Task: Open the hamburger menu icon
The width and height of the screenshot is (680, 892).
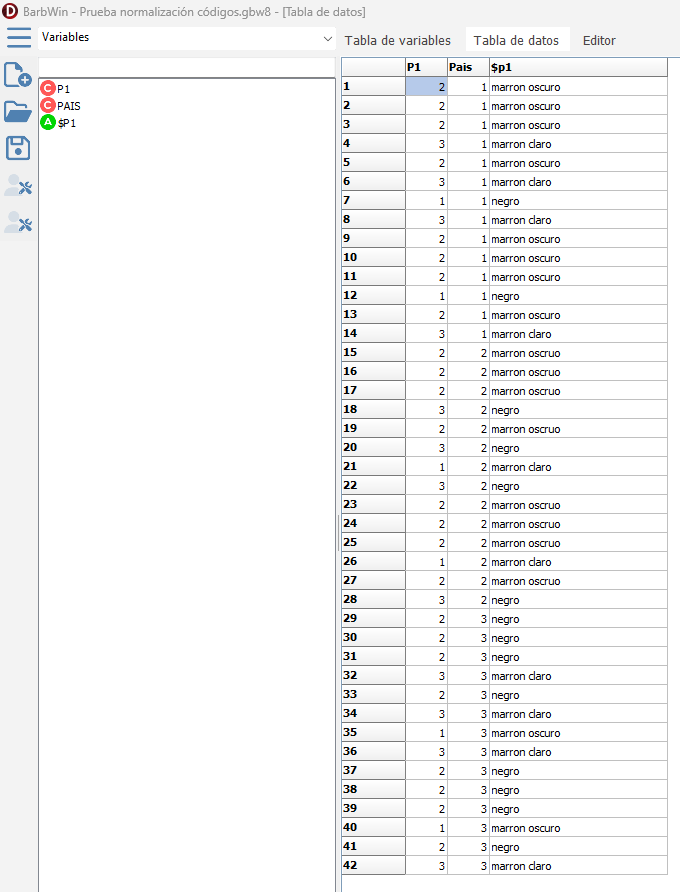Action: click(19, 38)
